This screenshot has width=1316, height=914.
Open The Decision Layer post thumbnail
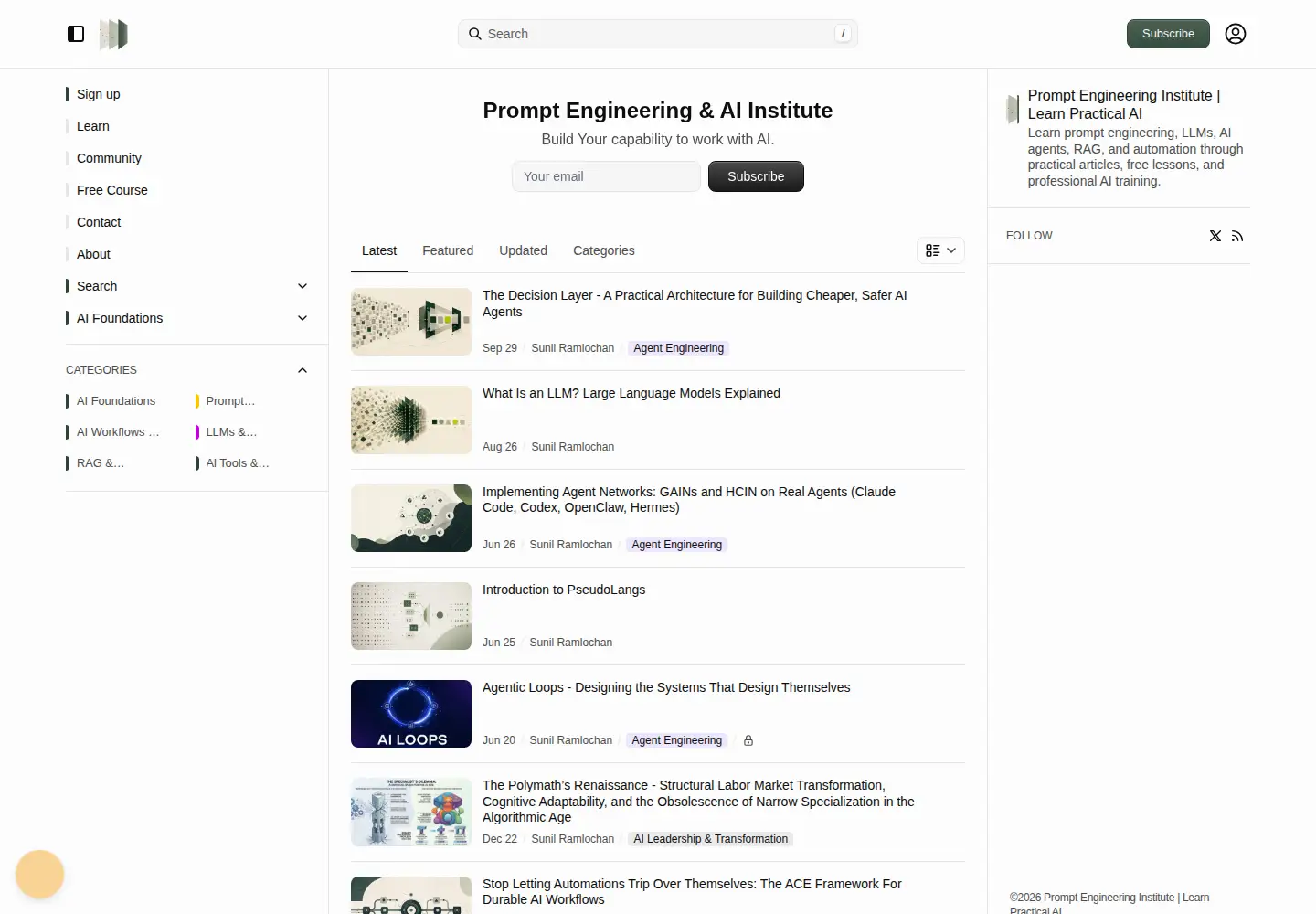pos(411,322)
